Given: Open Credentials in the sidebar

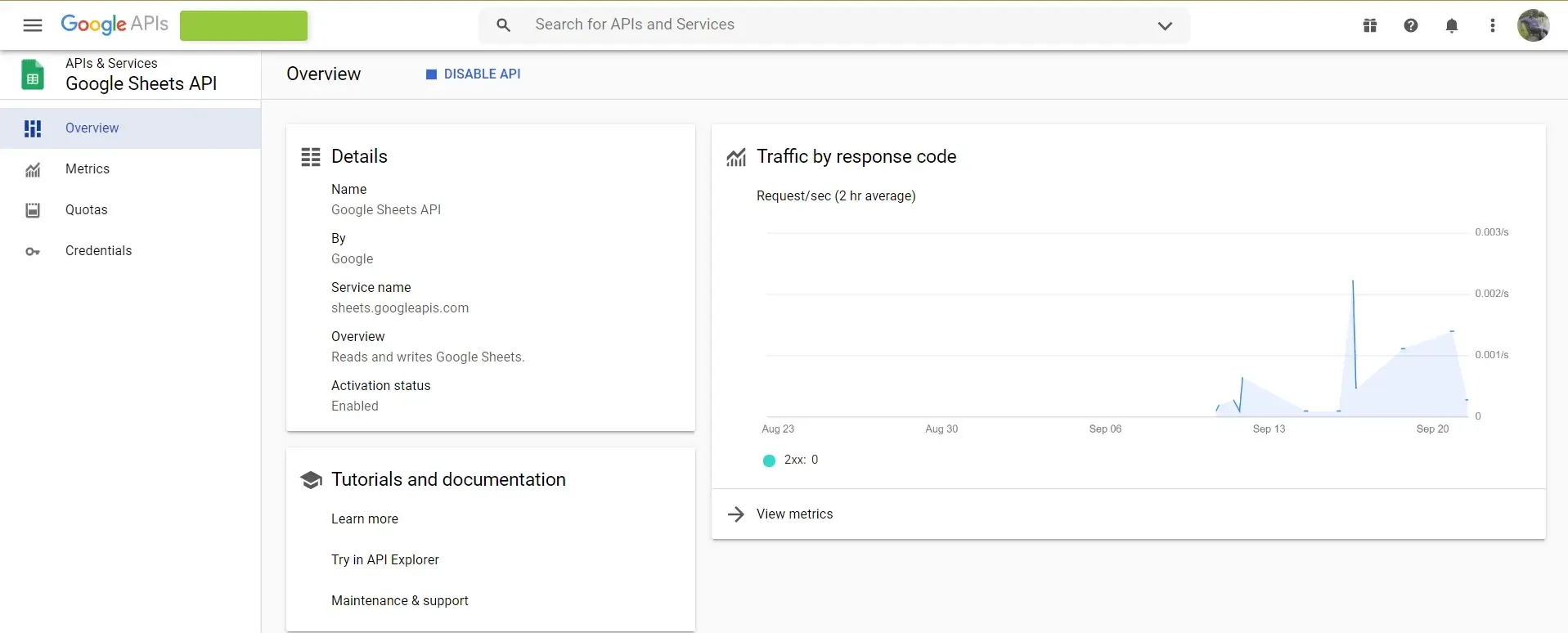Looking at the screenshot, I should [130, 251].
